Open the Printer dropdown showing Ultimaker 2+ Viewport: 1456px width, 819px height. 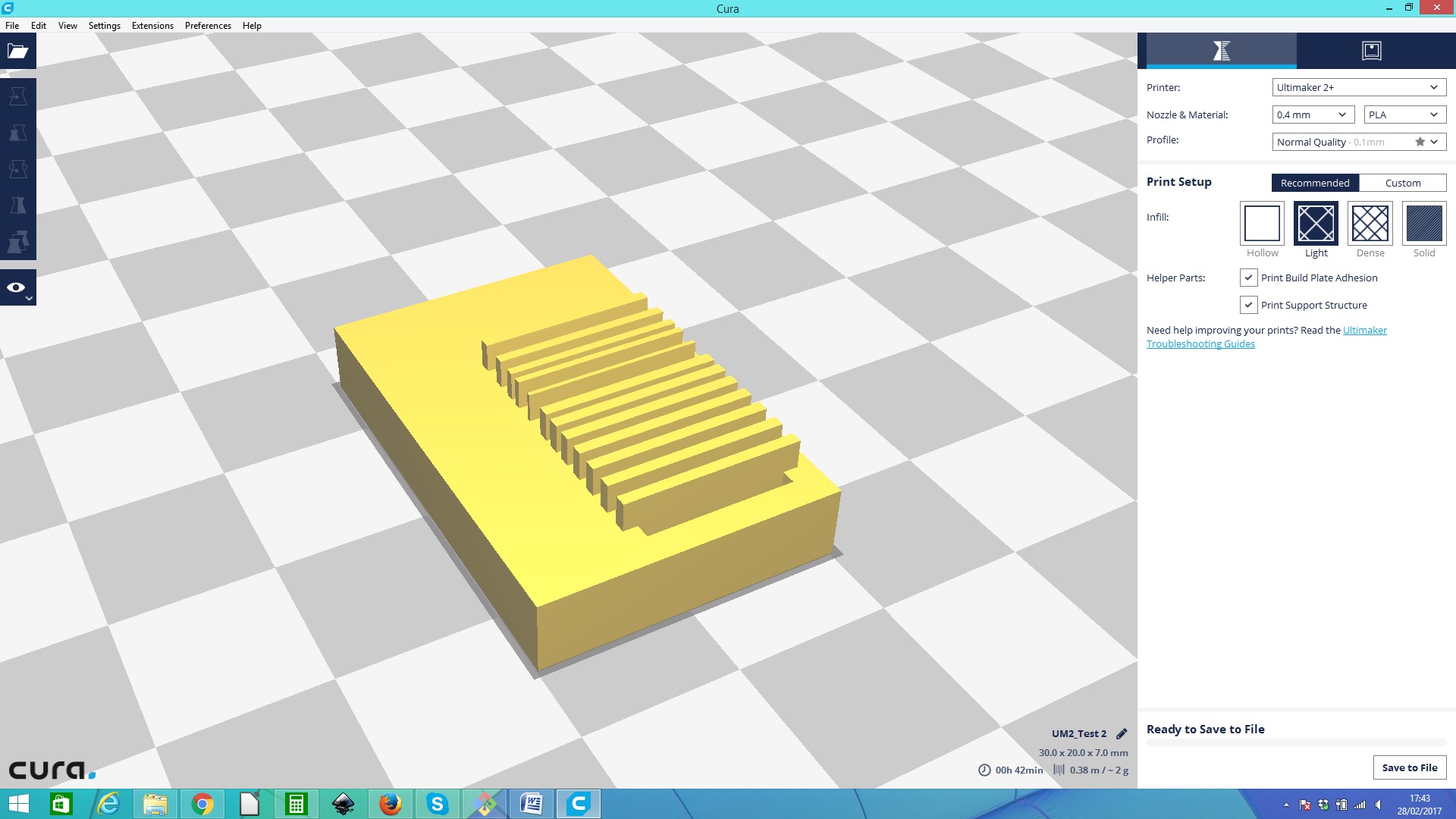(x=1359, y=87)
